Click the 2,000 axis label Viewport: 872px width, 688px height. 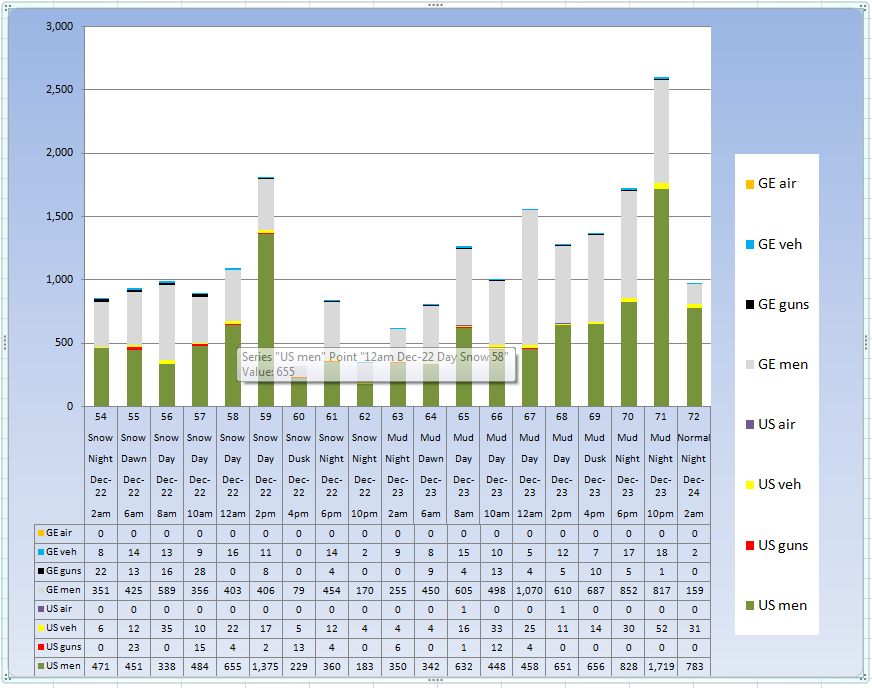tap(59, 152)
